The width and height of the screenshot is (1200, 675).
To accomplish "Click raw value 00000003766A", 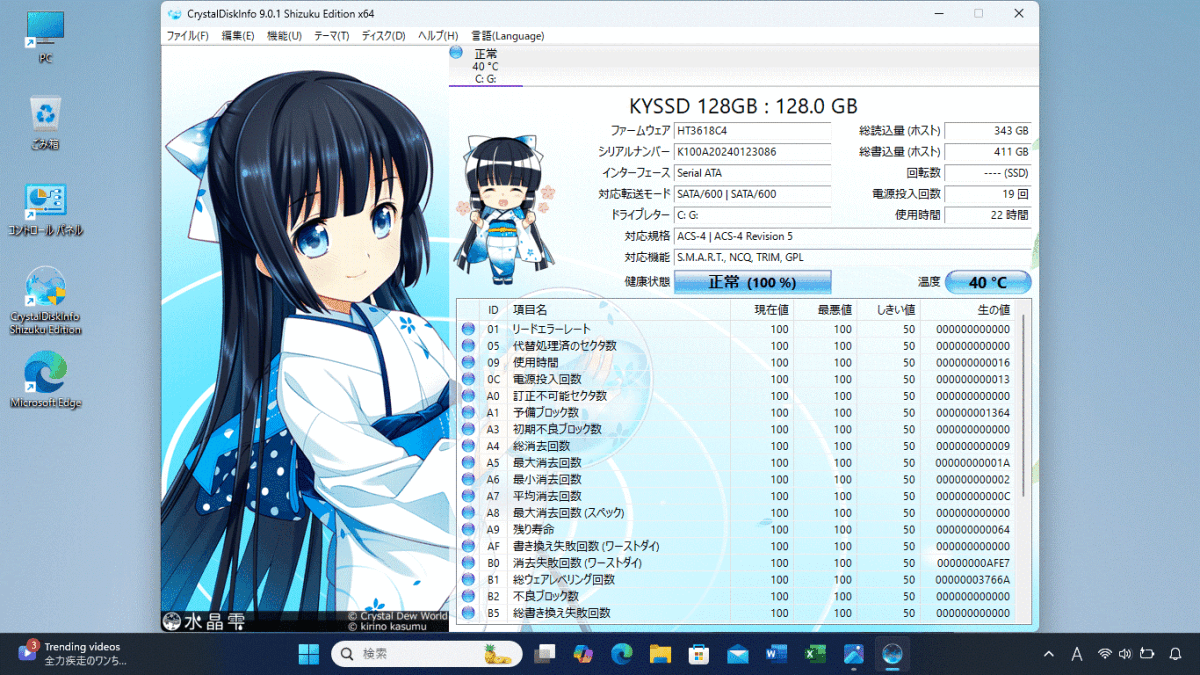I will [972, 580].
